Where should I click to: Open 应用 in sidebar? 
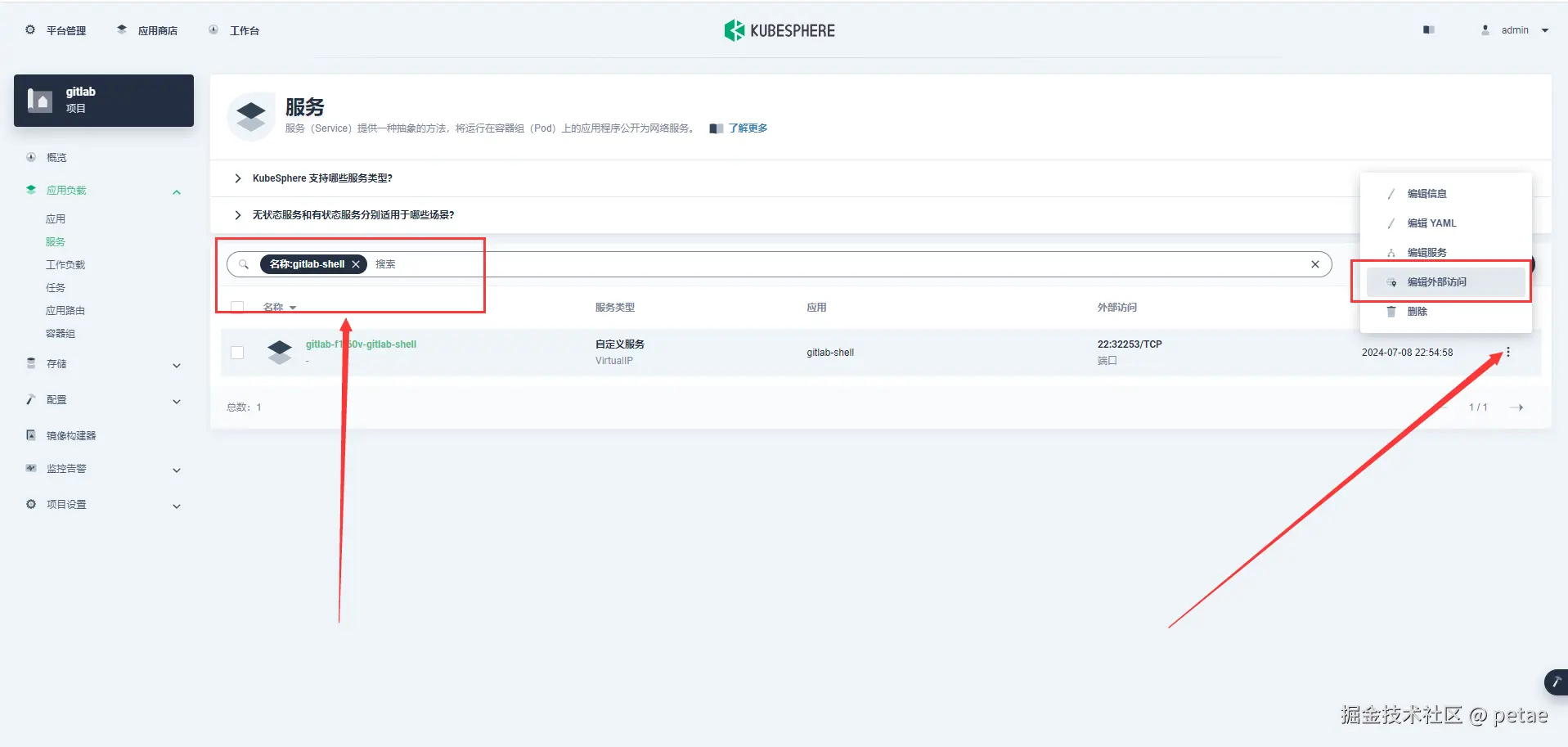[x=56, y=218]
